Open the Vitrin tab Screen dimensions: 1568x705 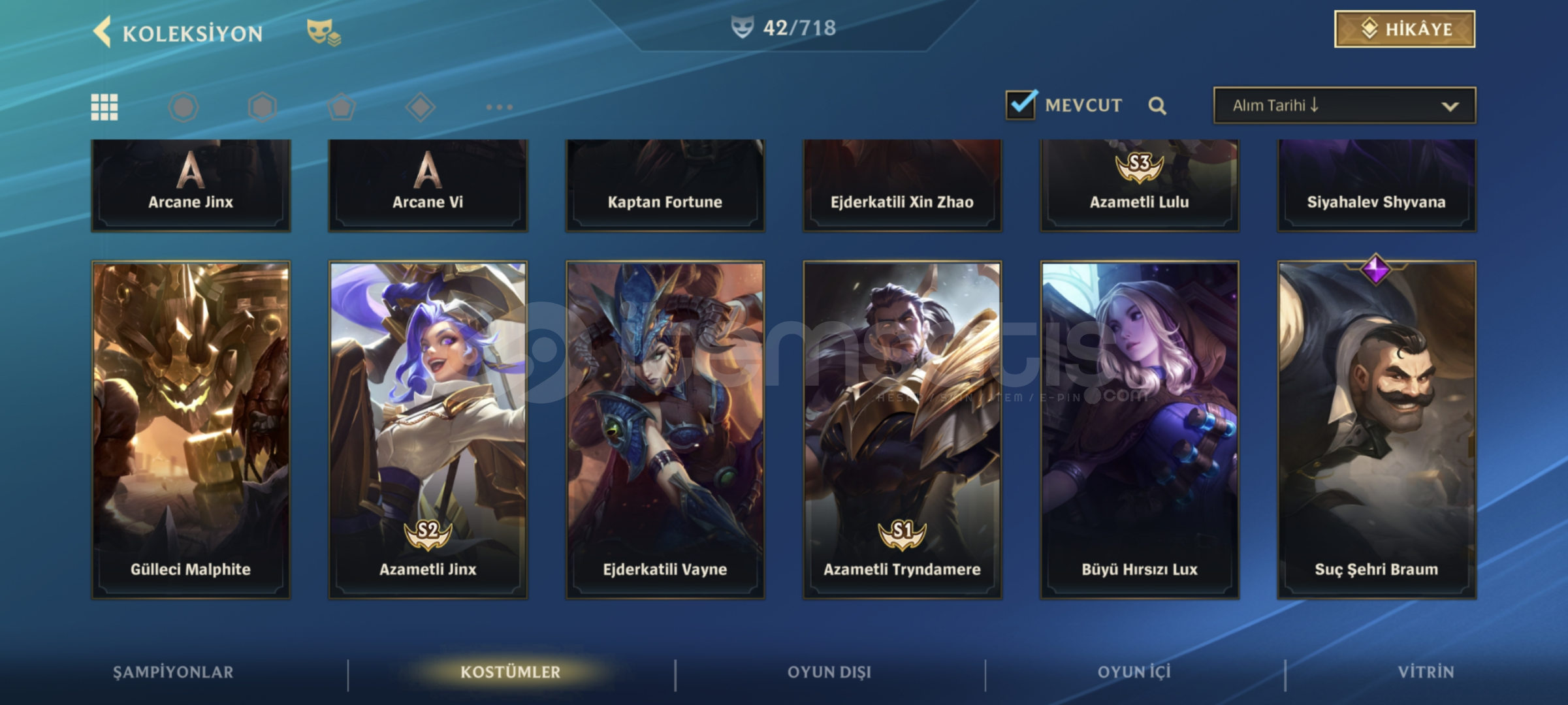click(1426, 672)
